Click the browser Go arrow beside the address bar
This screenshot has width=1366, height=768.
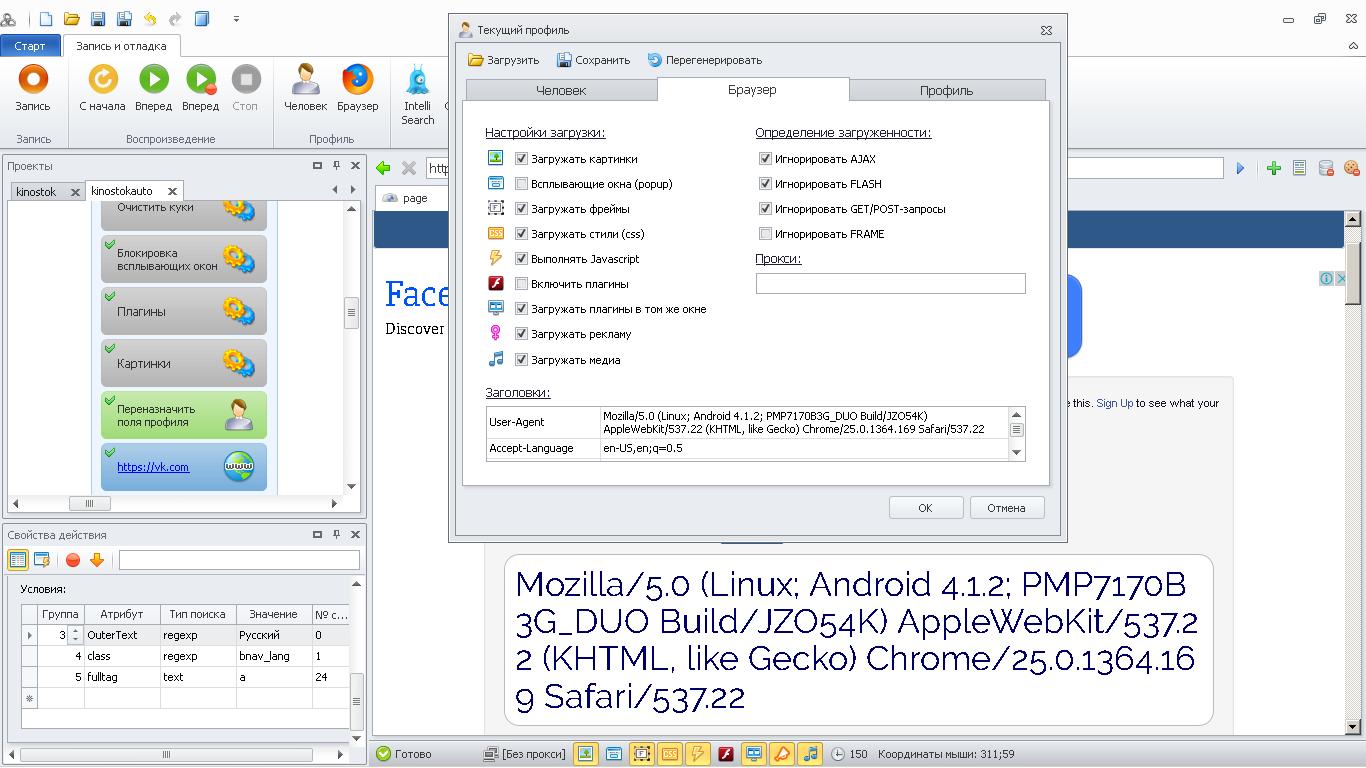point(1241,168)
